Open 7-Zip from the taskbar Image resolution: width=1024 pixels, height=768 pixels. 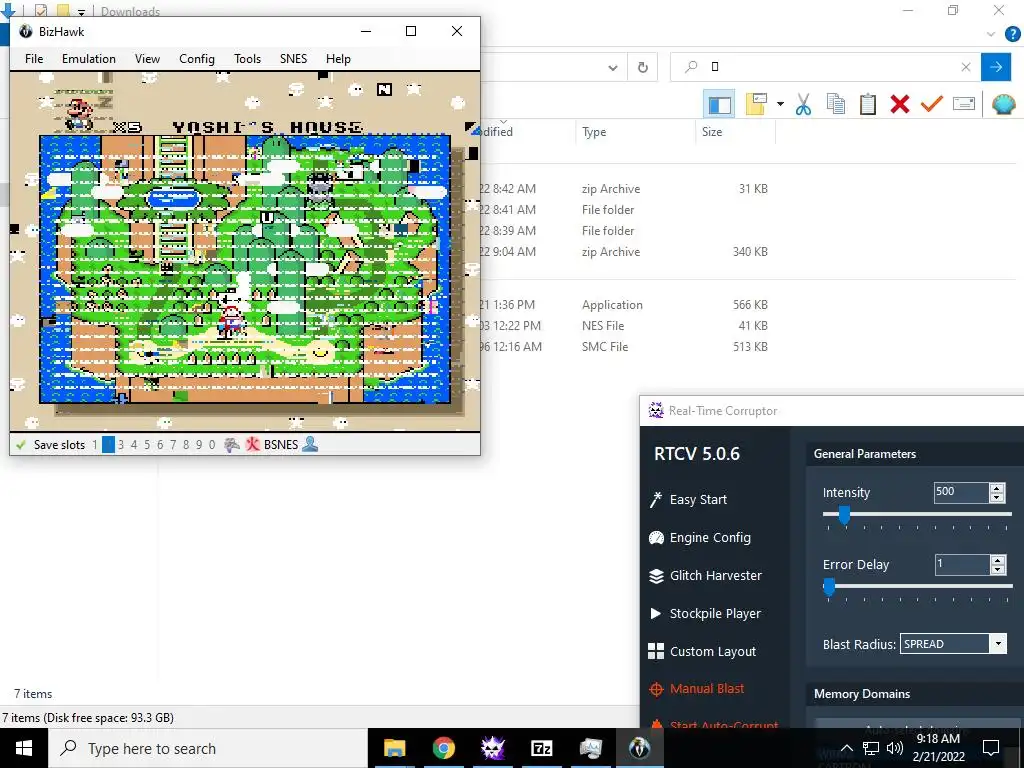(x=542, y=748)
